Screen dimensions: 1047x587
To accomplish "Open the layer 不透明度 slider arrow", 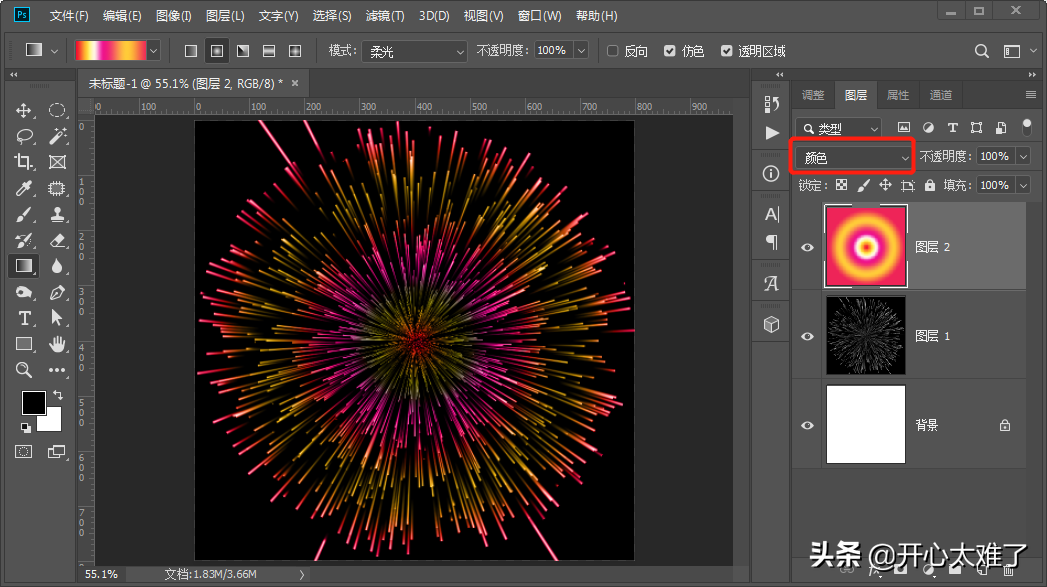I will click(x=1023, y=156).
